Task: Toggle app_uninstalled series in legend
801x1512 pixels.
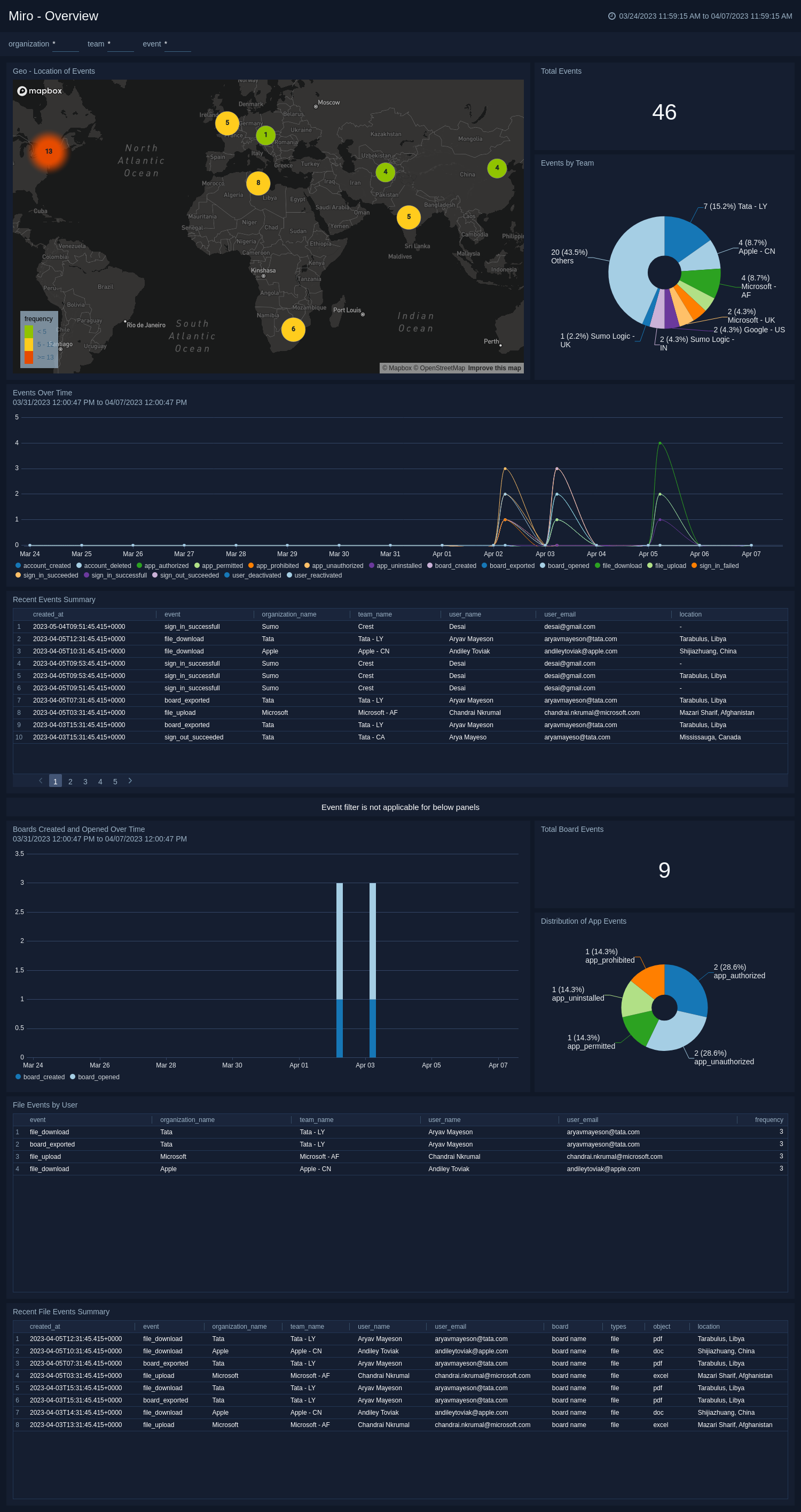Action: coord(396,566)
